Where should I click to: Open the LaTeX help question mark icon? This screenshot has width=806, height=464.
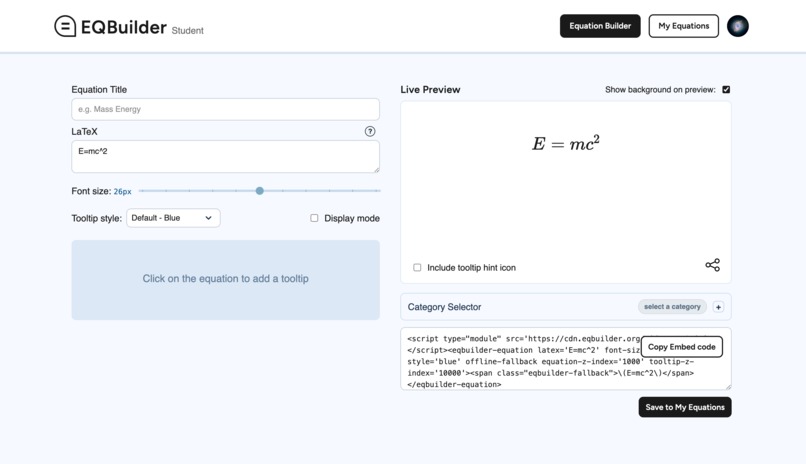pyautogui.click(x=370, y=132)
